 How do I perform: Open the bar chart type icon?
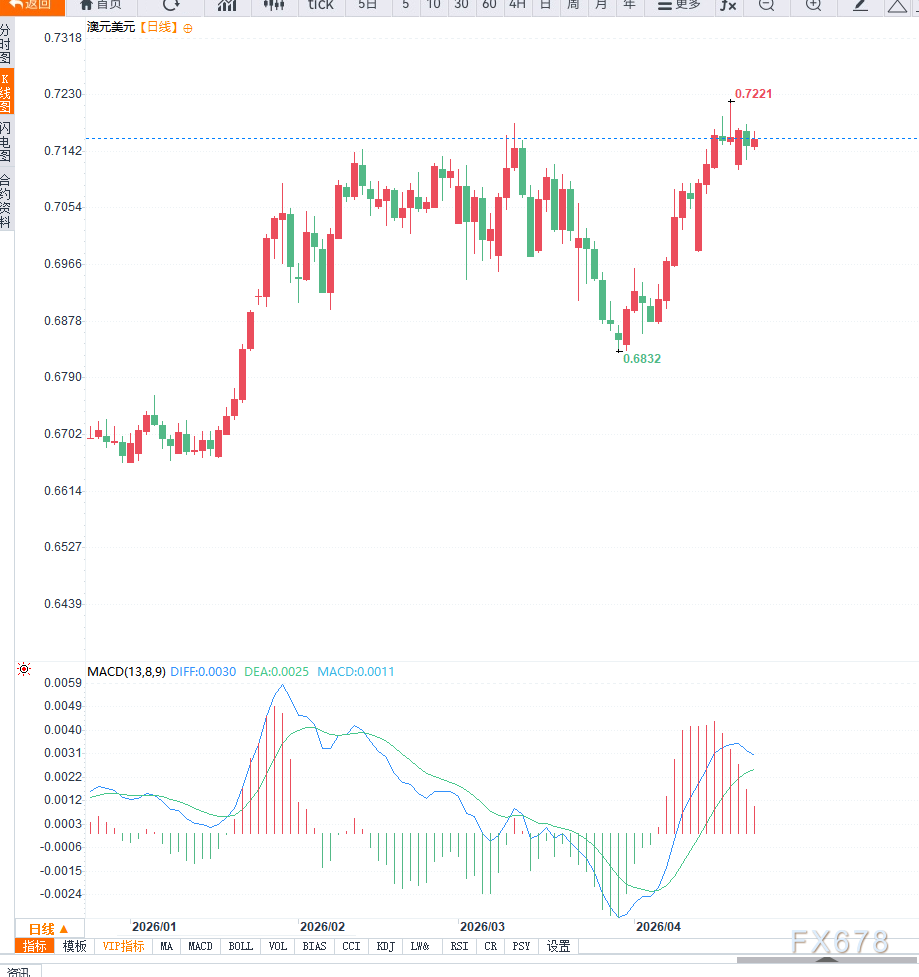(x=227, y=5)
